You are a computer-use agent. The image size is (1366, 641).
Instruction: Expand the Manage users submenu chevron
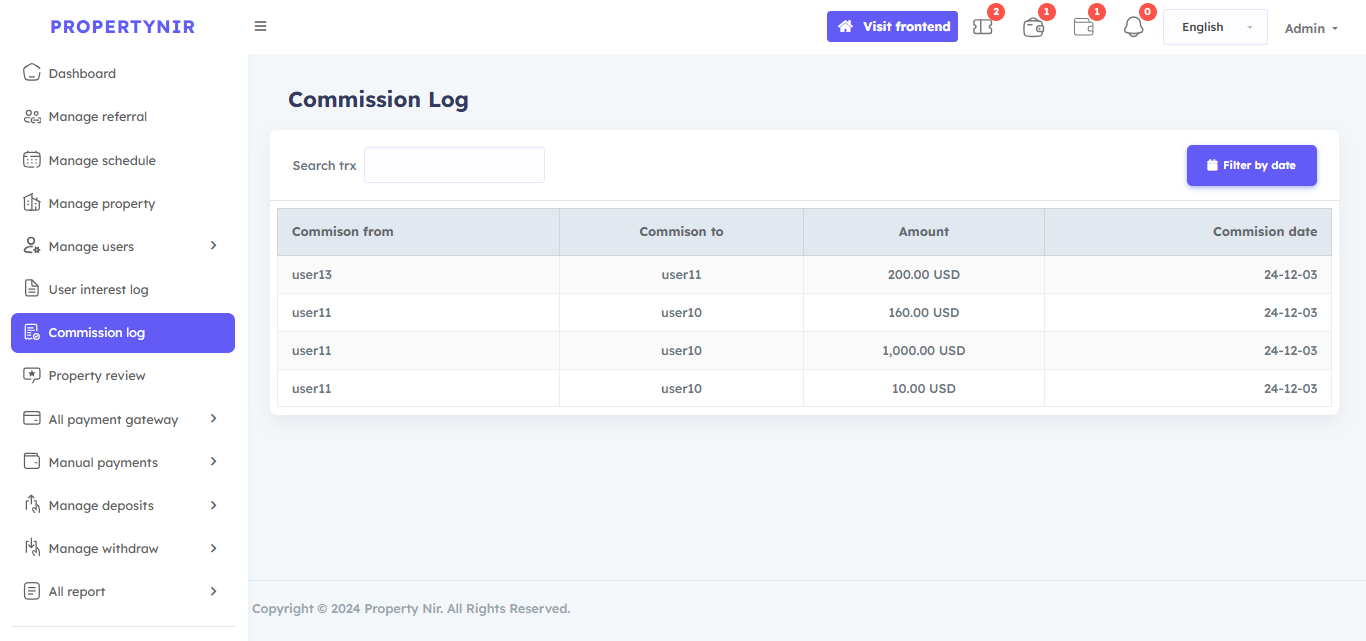click(x=213, y=246)
